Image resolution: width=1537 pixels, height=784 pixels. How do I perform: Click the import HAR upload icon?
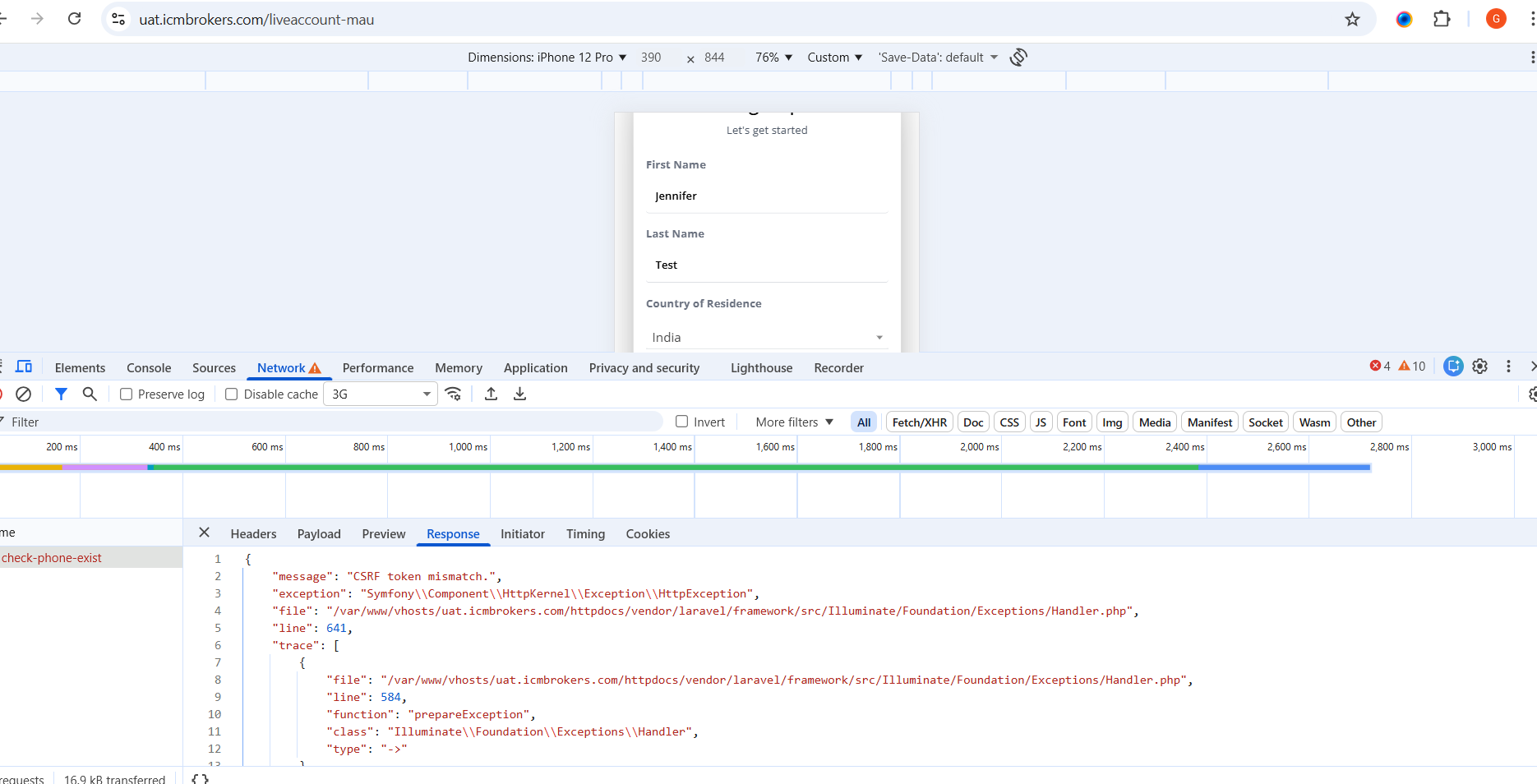[x=491, y=394]
